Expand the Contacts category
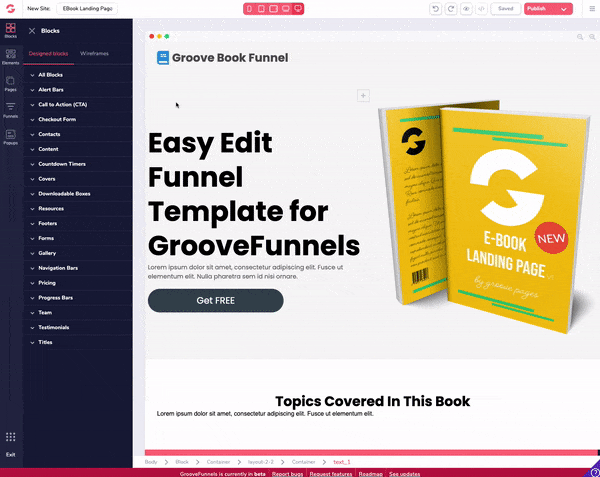The width and height of the screenshot is (600, 477). pos(78,134)
